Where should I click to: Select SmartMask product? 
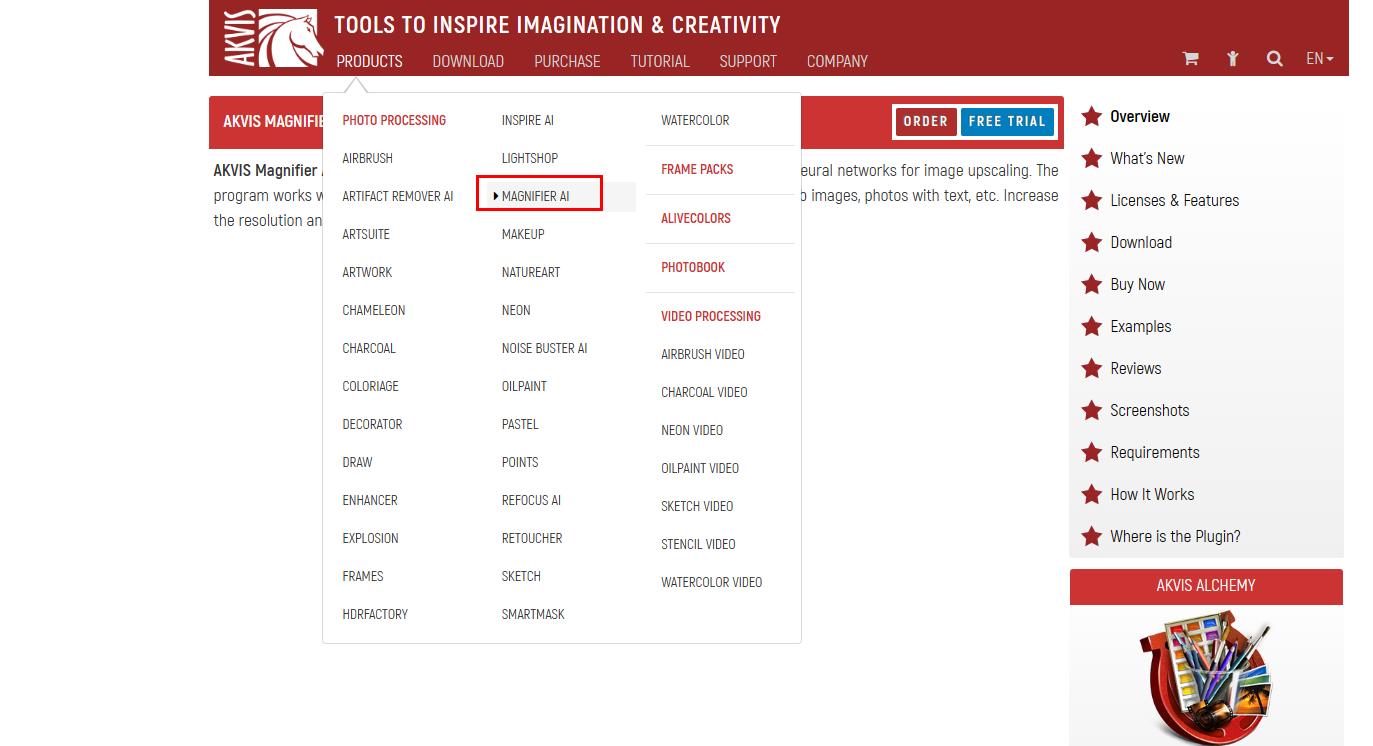pos(533,614)
